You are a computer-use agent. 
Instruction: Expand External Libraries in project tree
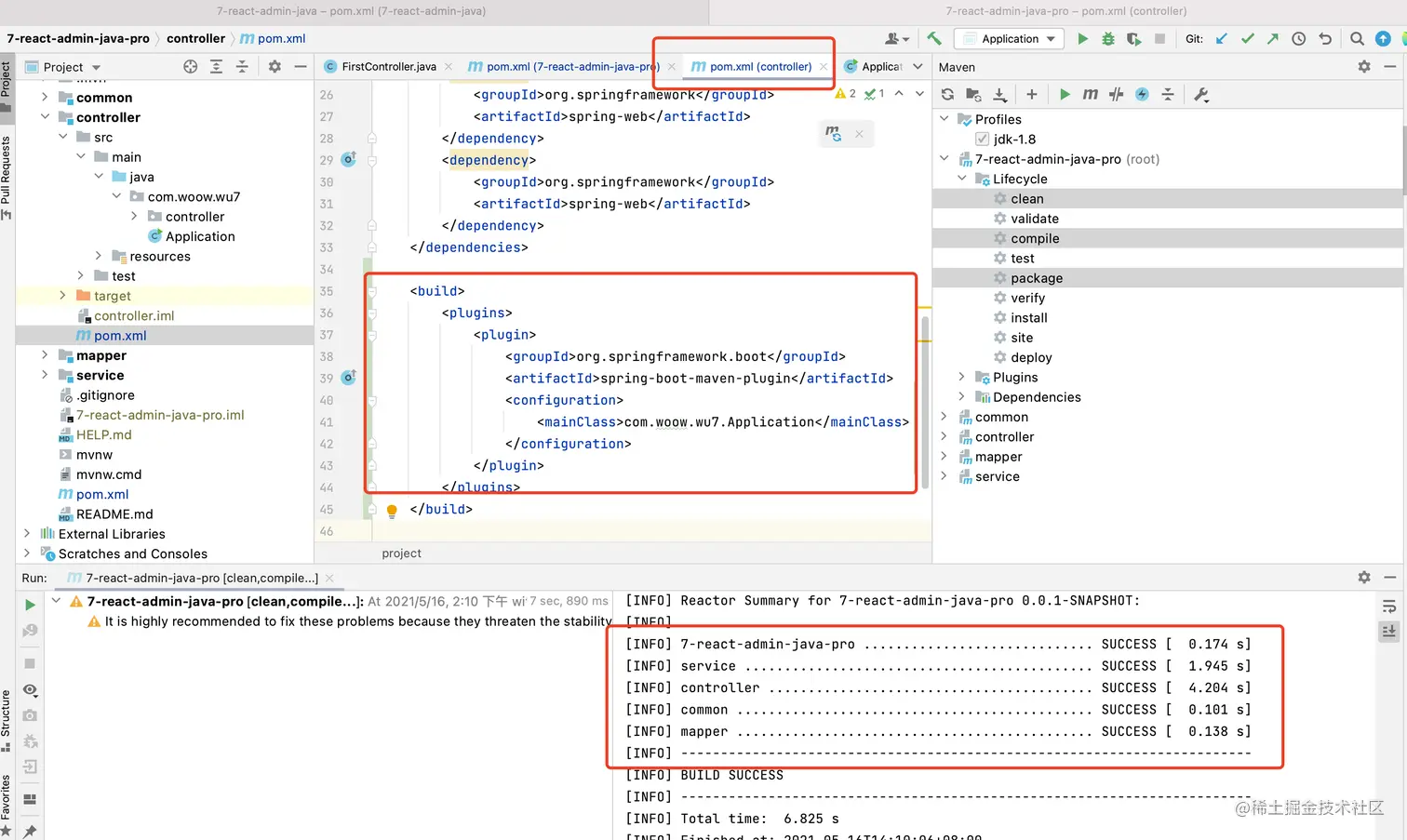pyautogui.click(x=27, y=533)
